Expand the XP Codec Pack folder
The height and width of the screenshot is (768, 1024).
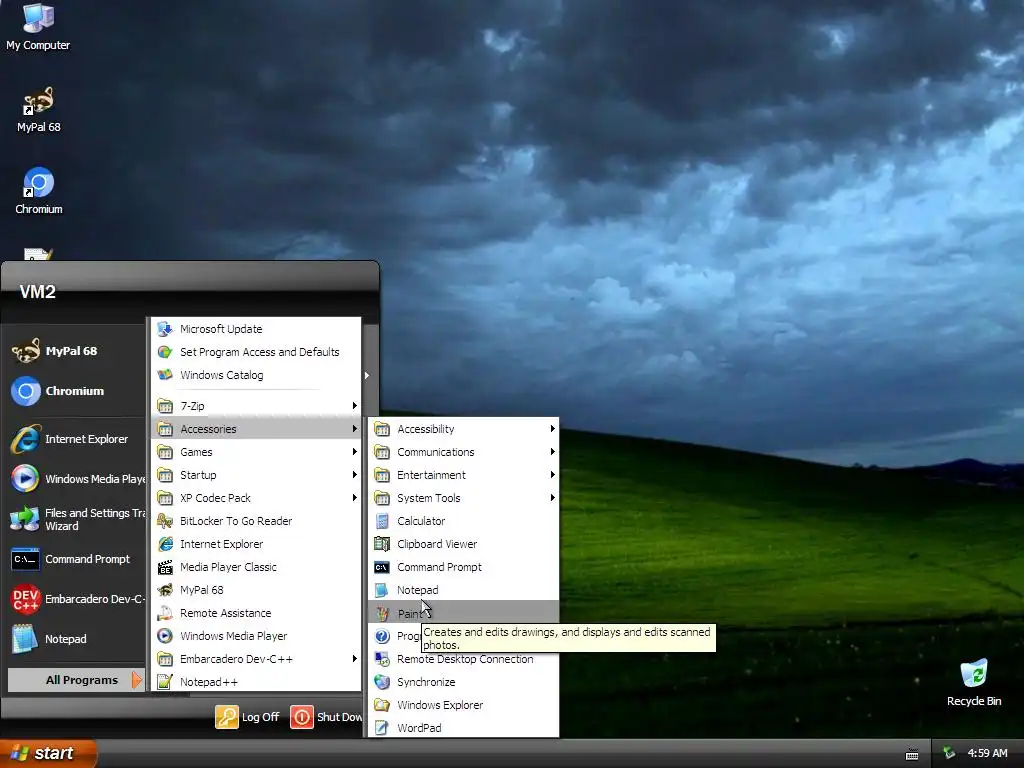tap(256, 498)
